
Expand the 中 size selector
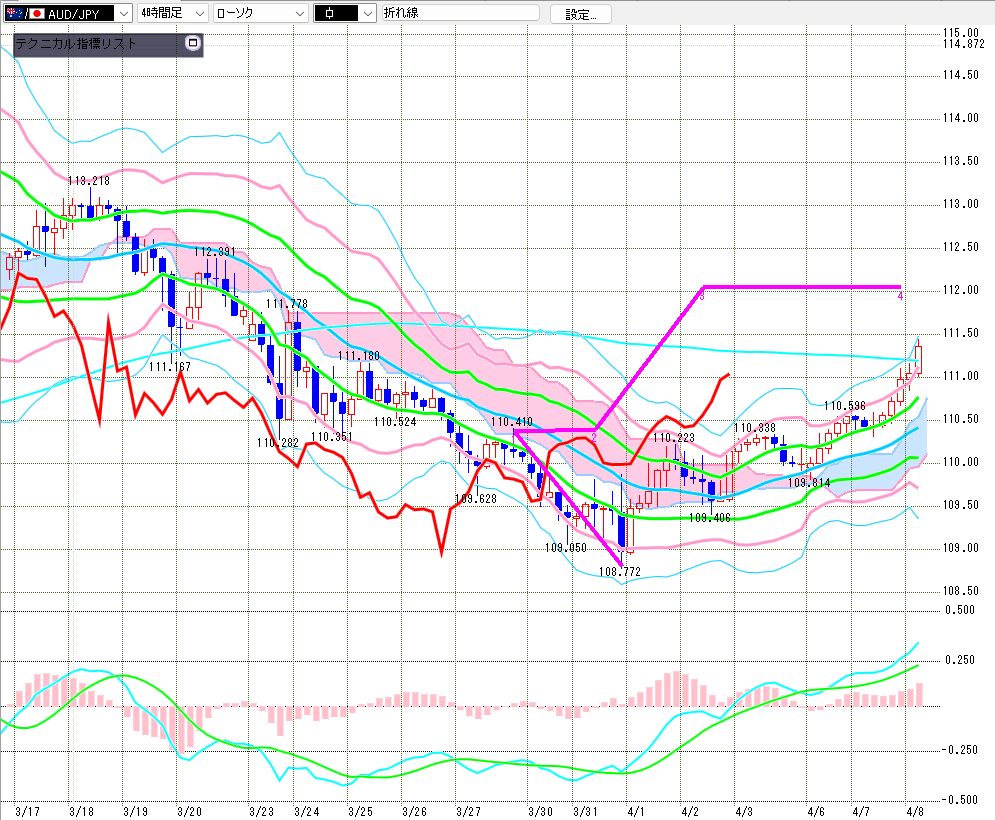[366, 13]
